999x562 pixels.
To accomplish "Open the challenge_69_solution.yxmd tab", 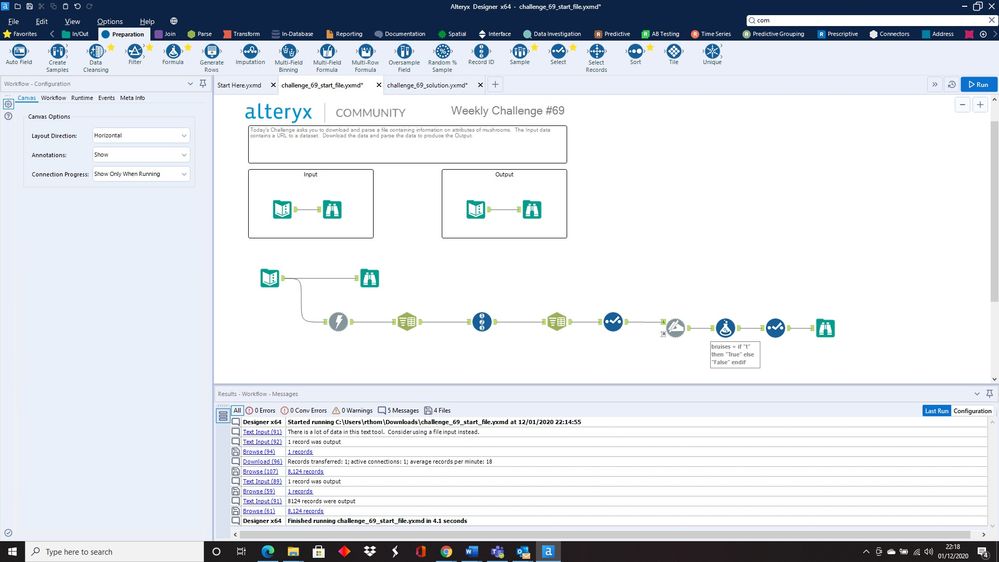I will click(428, 85).
